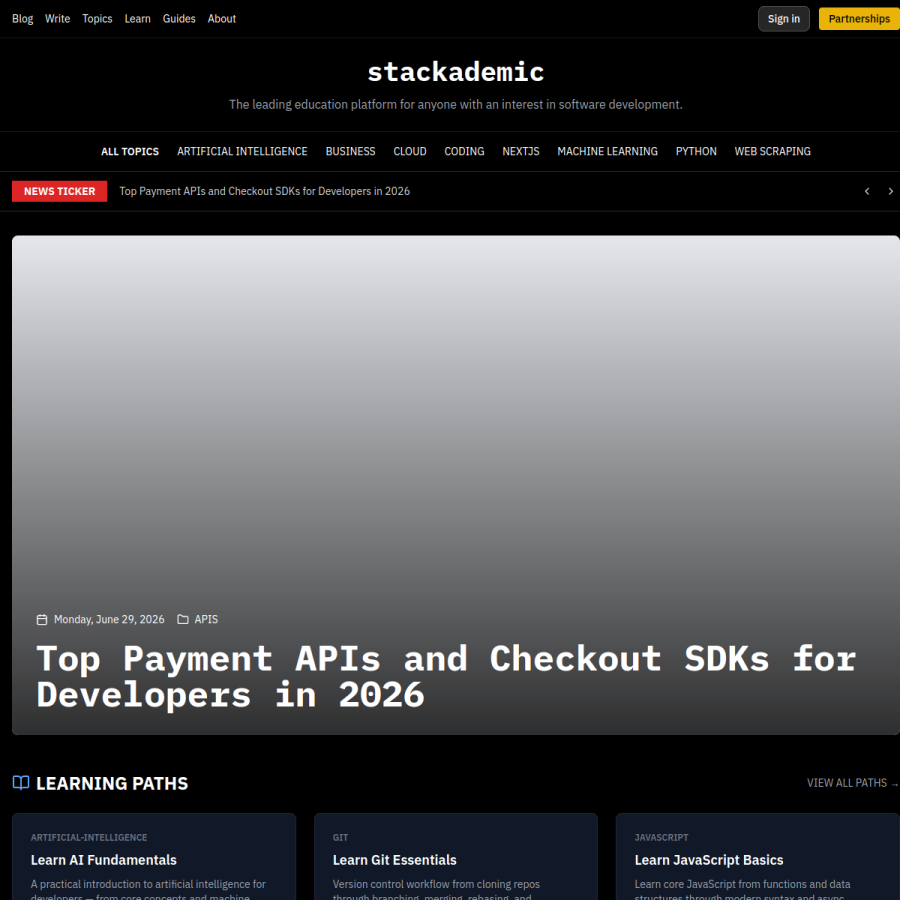Click the red News Ticker label
The image size is (900, 900).
click(x=60, y=191)
